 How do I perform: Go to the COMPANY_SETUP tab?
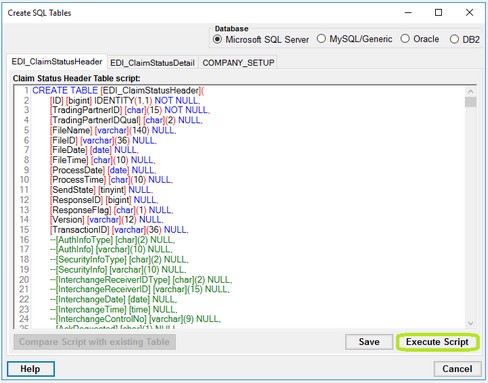point(238,63)
